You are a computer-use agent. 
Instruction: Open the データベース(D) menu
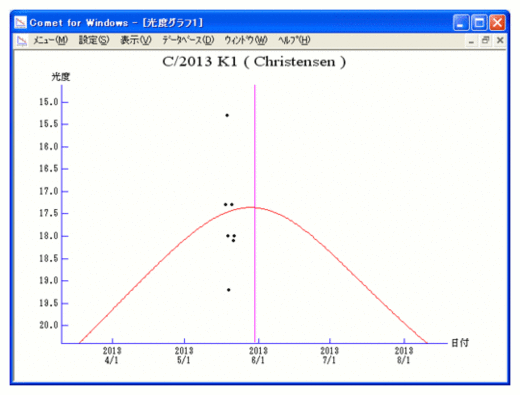[x=188, y=41]
